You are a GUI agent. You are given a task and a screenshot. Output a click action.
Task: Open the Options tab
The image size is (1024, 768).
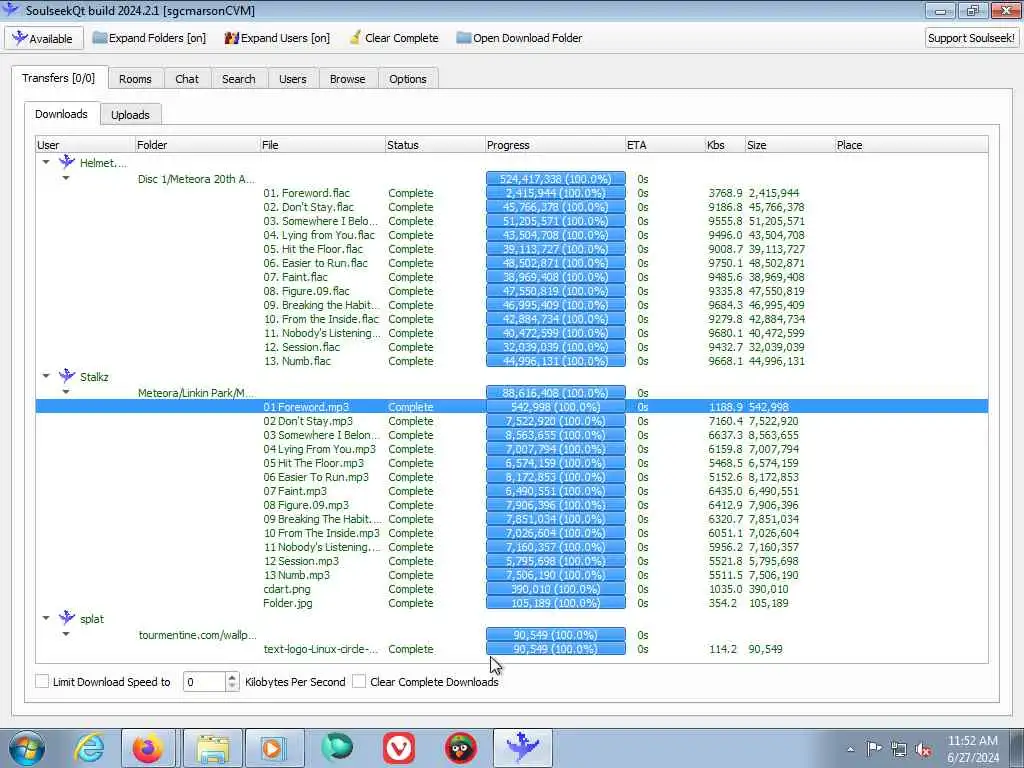point(408,78)
